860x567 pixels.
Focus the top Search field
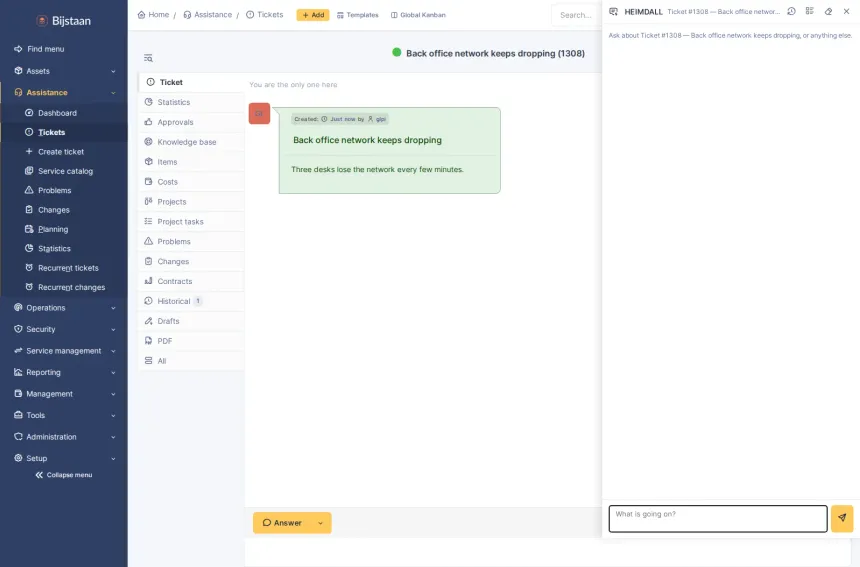[576, 15]
